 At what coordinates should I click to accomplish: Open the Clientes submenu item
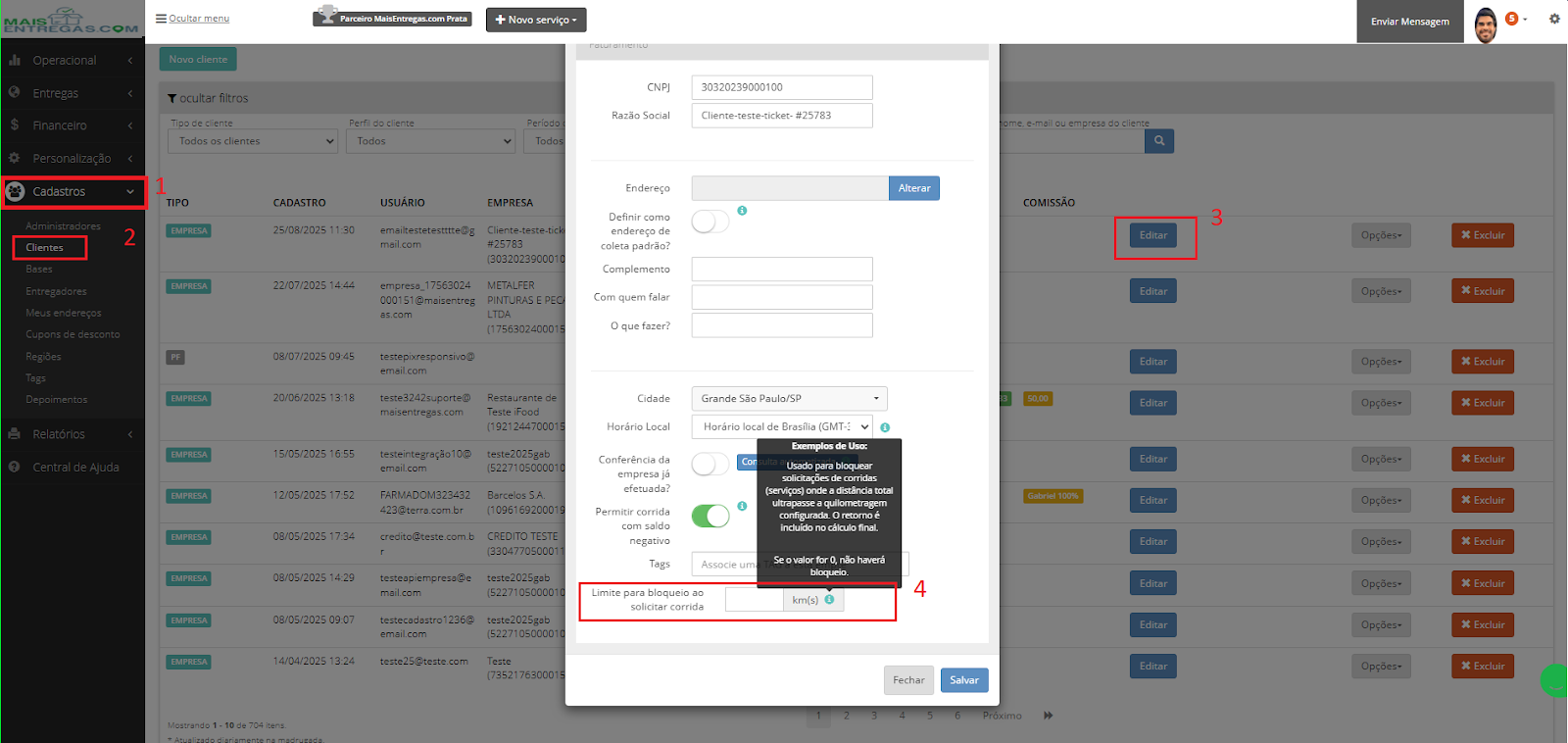[x=44, y=248]
